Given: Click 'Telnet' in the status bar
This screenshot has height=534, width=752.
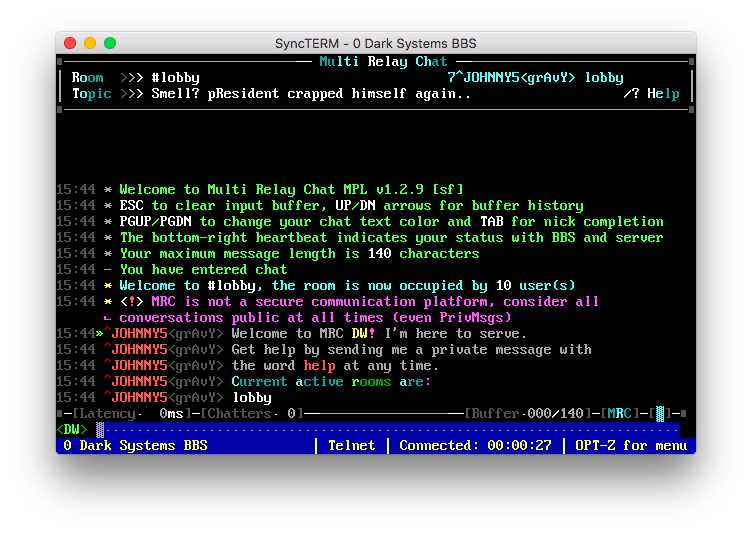Looking at the screenshot, I should [352, 445].
